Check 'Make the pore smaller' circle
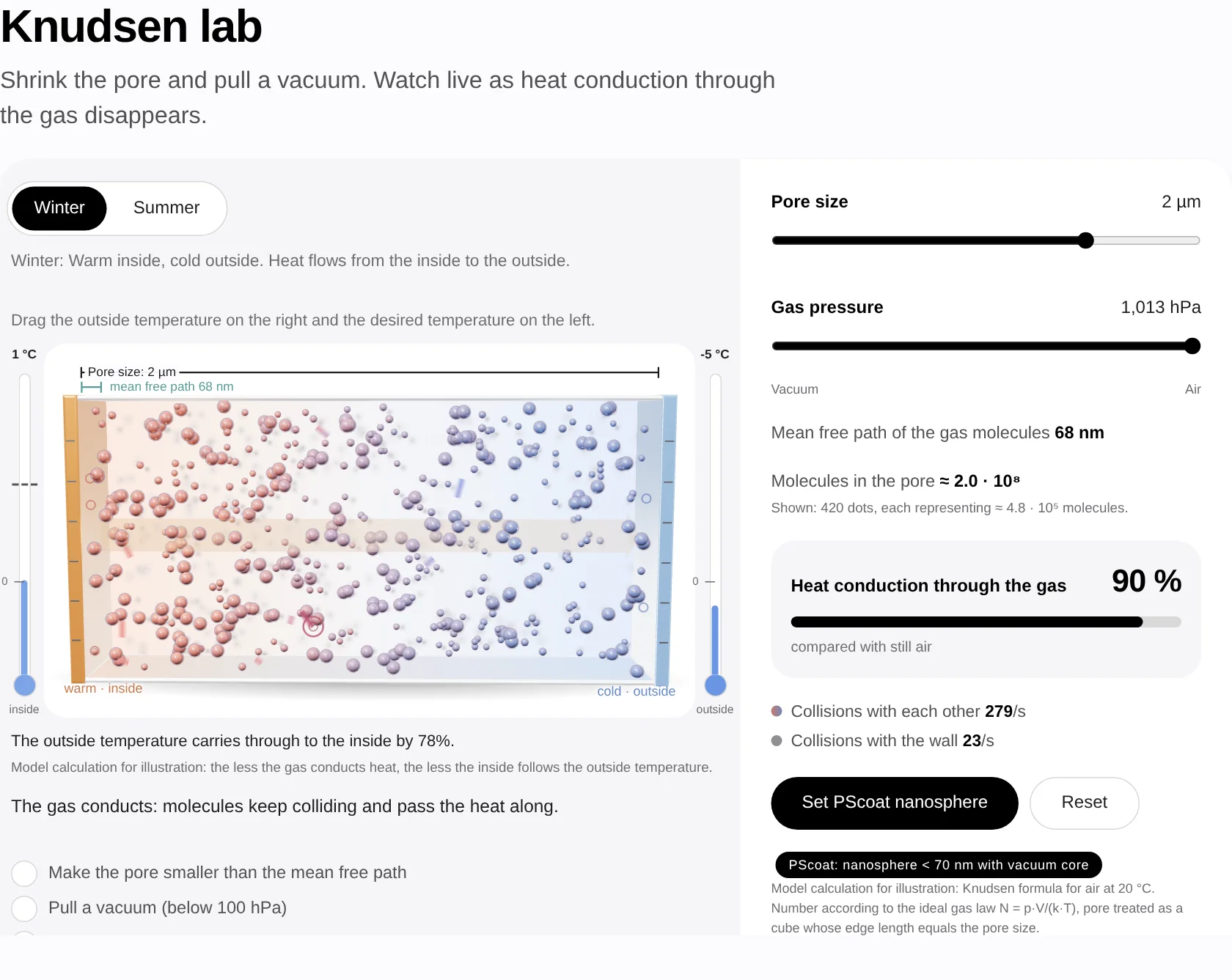The image size is (1232, 980). [x=24, y=873]
